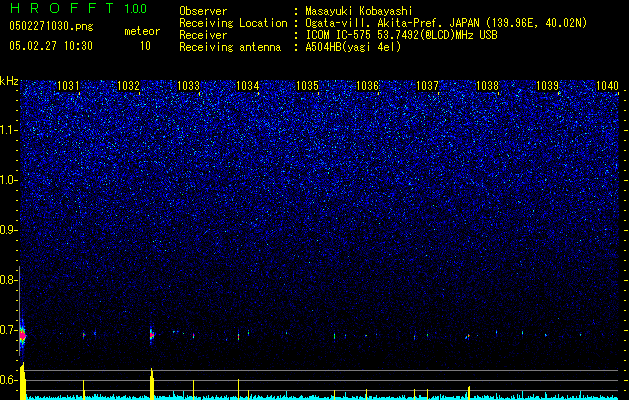Click the 1039 time axis marker
The height and width of the screenshot is (400, 629).
click(x=547, y=85)
